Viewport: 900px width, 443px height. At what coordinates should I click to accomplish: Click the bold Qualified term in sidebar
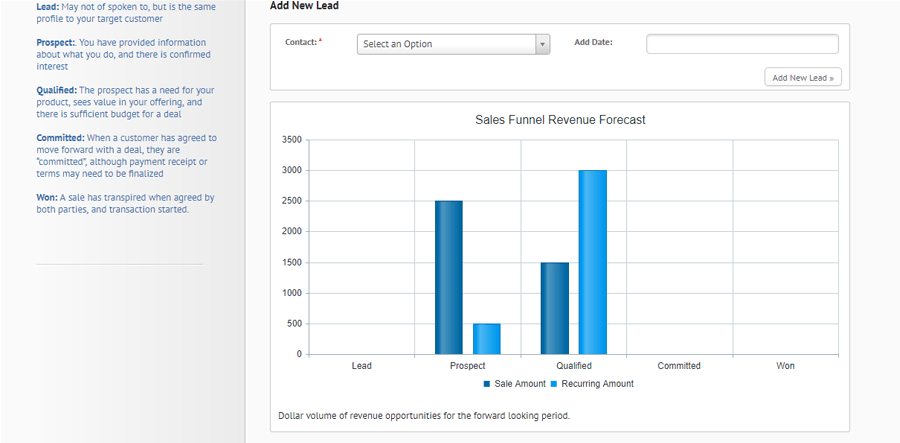coord(57,90)
